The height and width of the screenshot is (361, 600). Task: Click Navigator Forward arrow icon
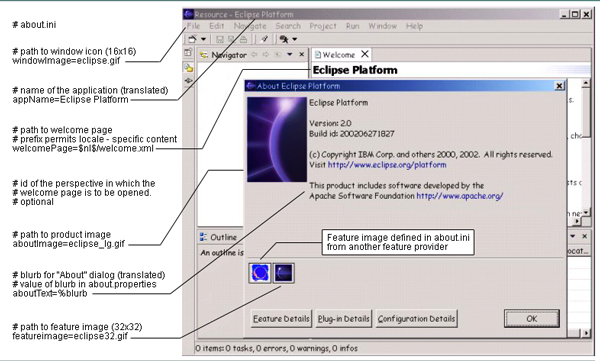click(x=266, y=55)
